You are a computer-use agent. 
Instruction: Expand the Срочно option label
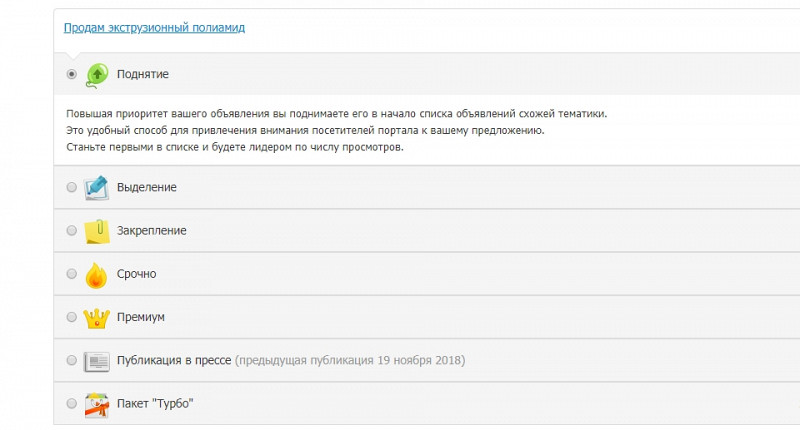[x=136, y=274]
